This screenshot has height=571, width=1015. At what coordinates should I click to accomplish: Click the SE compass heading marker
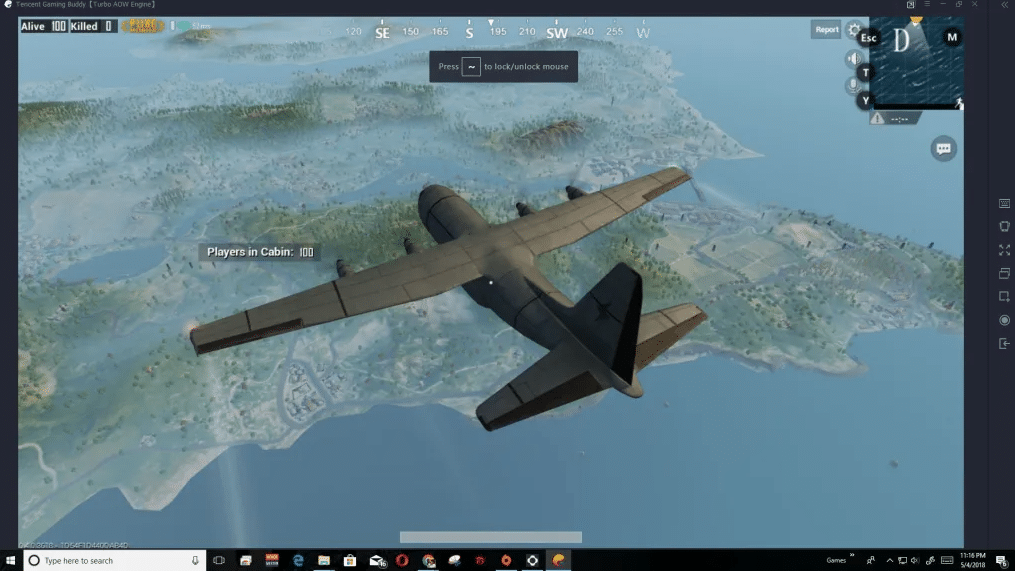click(383, 32)
